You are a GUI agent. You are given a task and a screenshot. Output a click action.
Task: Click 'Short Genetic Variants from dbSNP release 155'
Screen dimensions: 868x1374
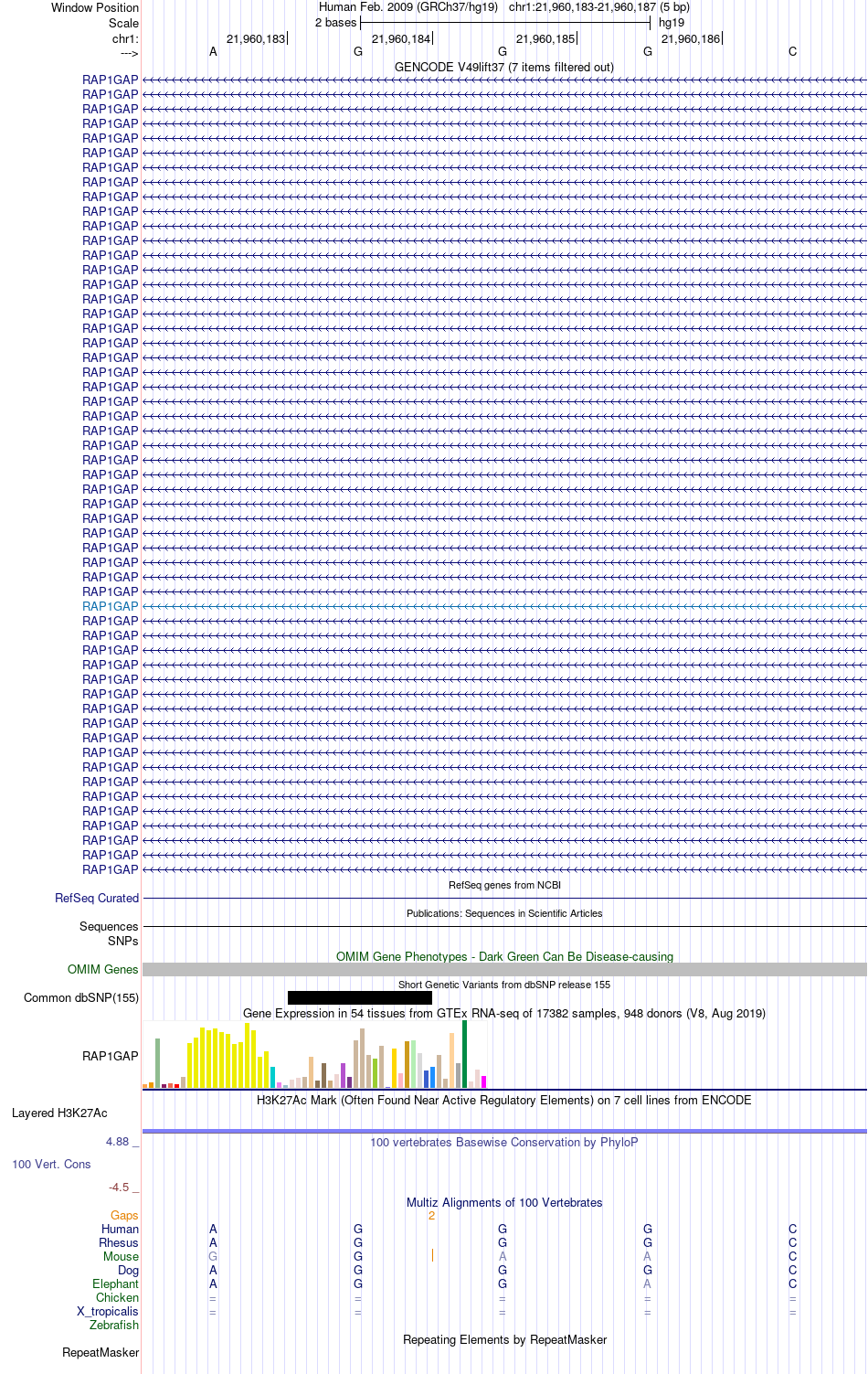pyautogui.click(x=504, y=985)
